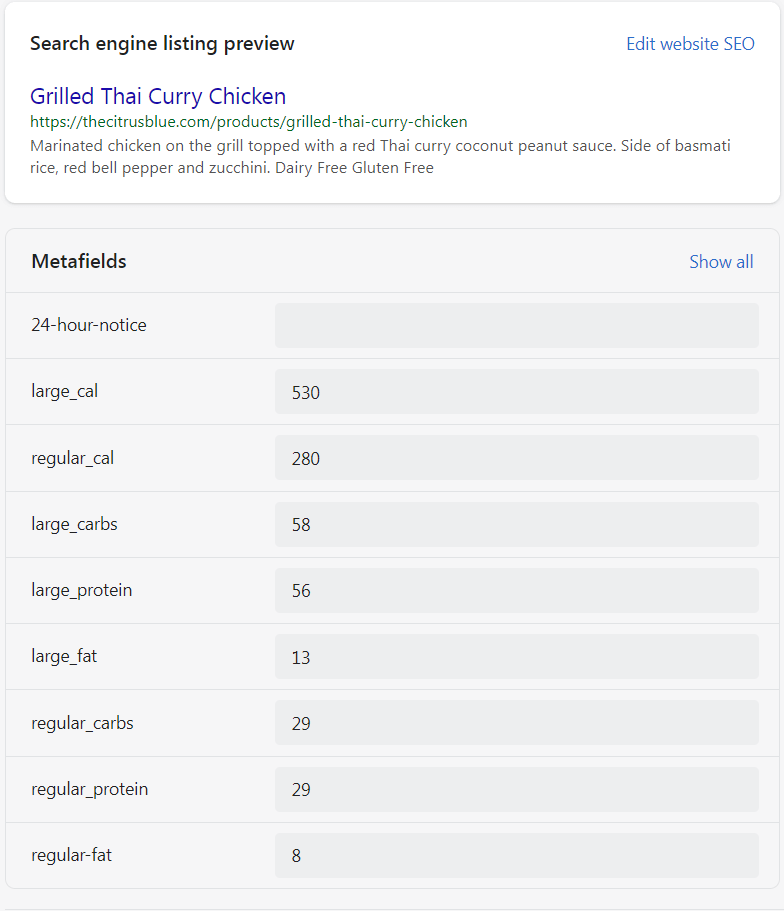Open the Grilled Thai Curry Chicken page title link
Viewport: 784px width, 911px height.
158,96
